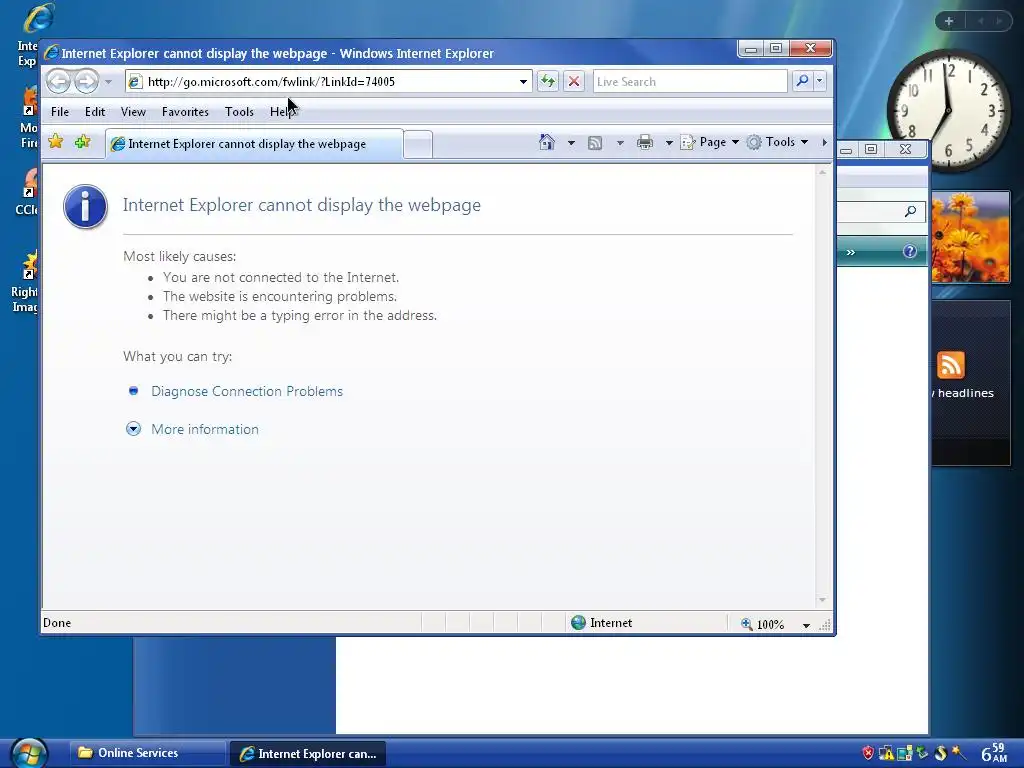Click the Internet security zone status
The width and height of the screenshot is (1024, 768).
(601, 623)
